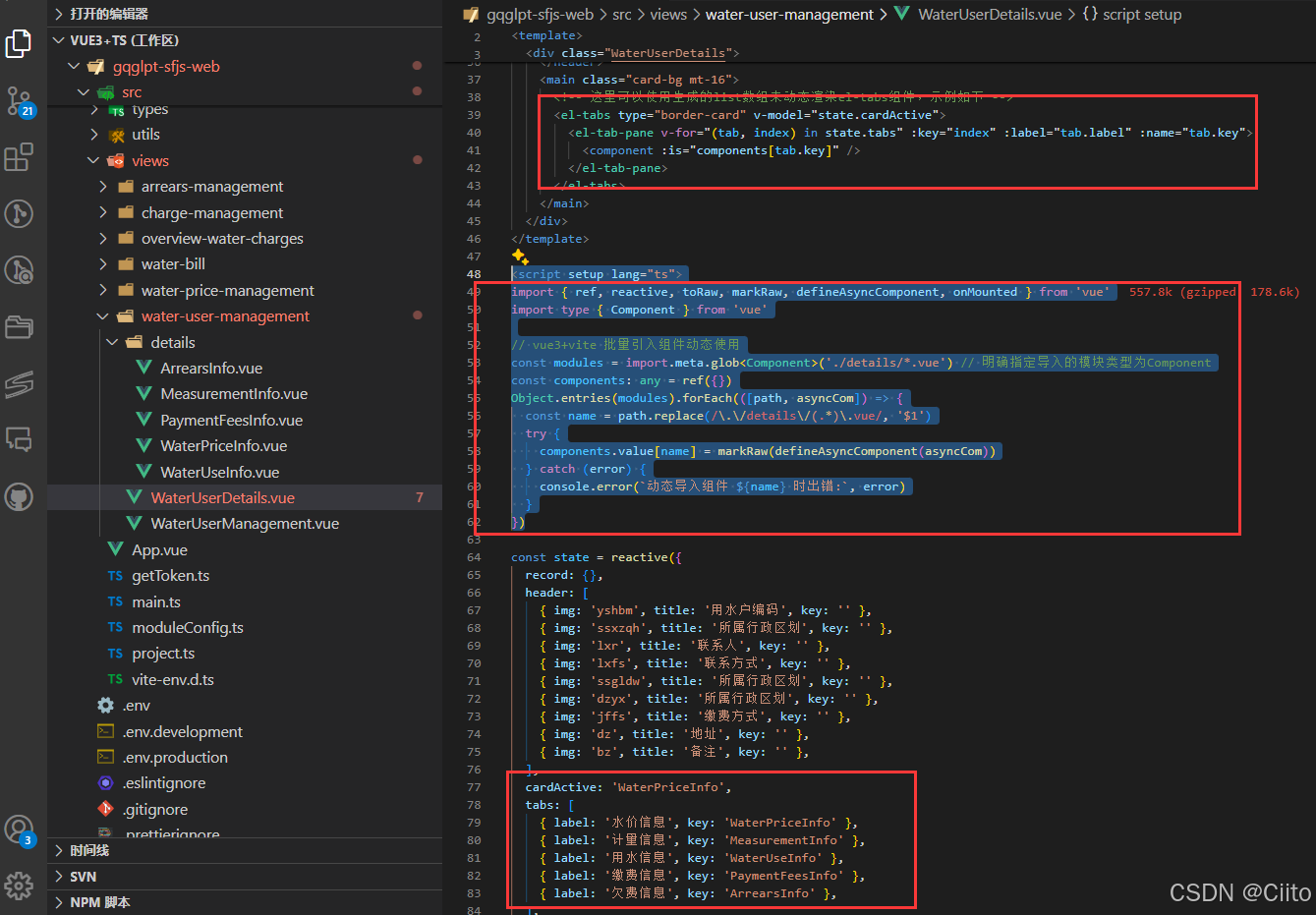Click breadcrumb script setup
Image resolution: width=1316 pixels, height=915 pixels.
click(x=1142, y=14)
